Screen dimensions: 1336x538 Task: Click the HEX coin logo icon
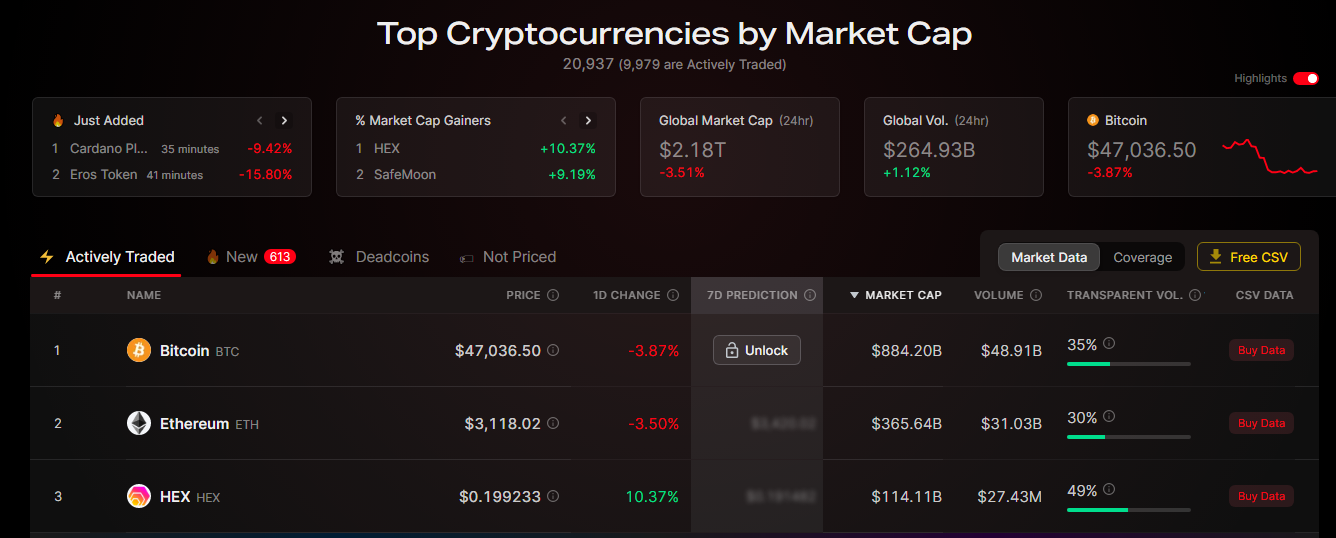pos(139,496)
